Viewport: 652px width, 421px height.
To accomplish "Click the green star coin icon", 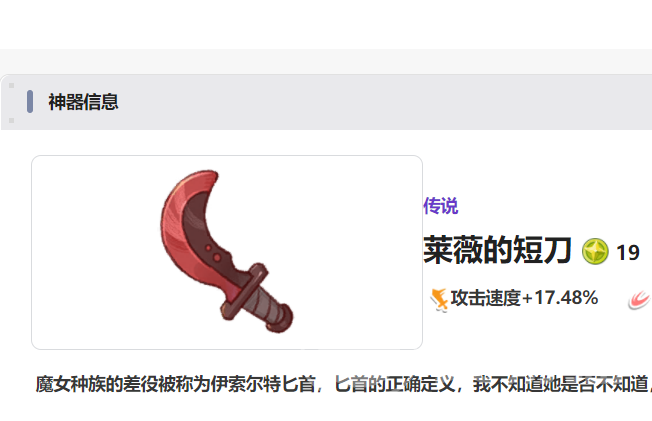I will coord(595,252).
